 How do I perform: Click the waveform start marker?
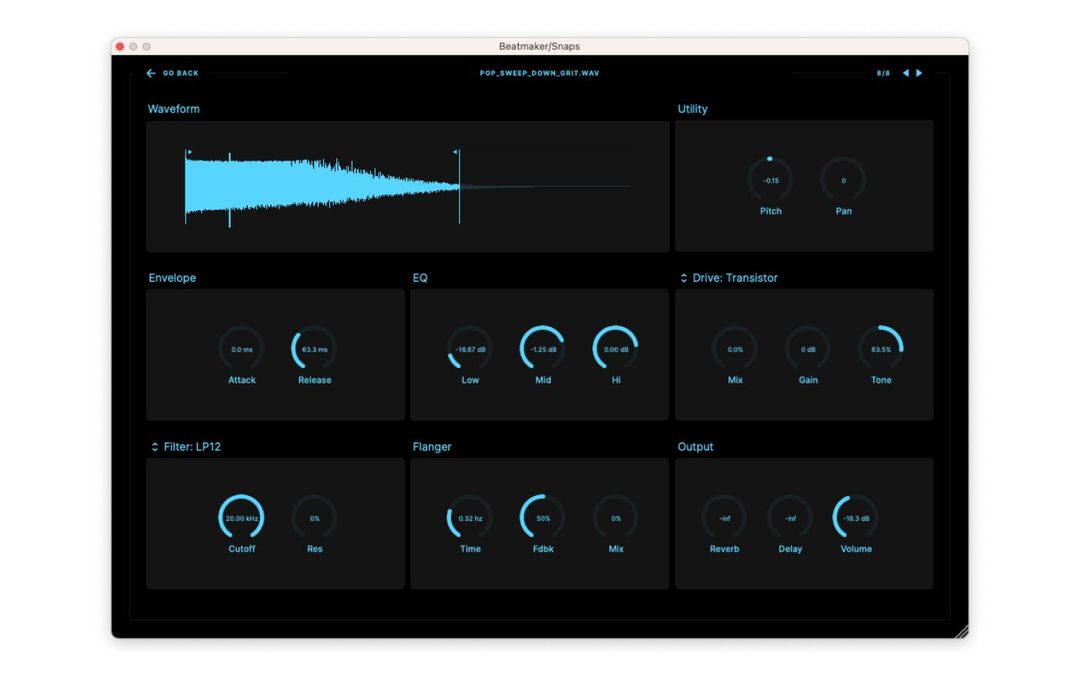pos(188,152)
